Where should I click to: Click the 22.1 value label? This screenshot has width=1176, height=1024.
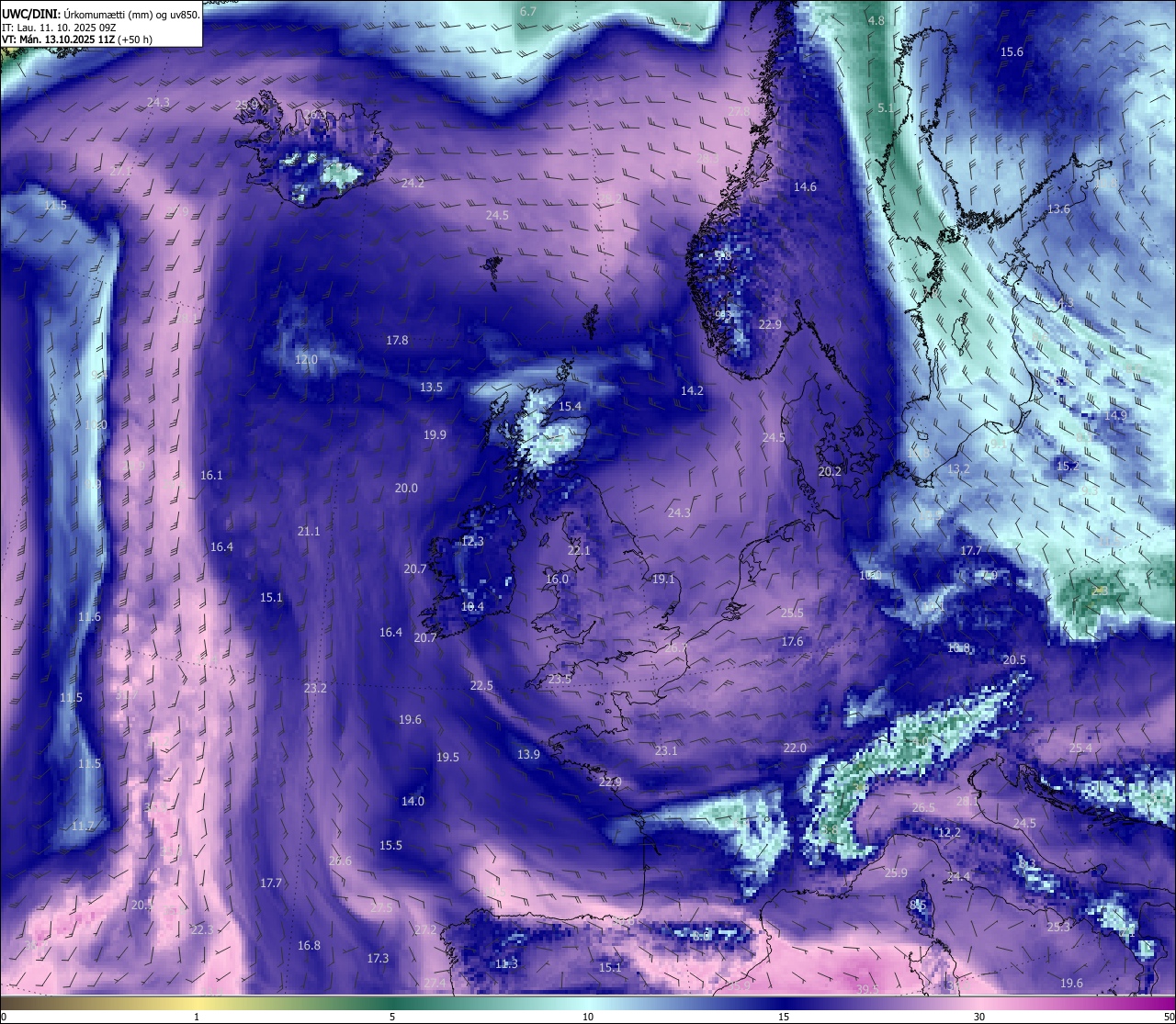click(579, 550)
